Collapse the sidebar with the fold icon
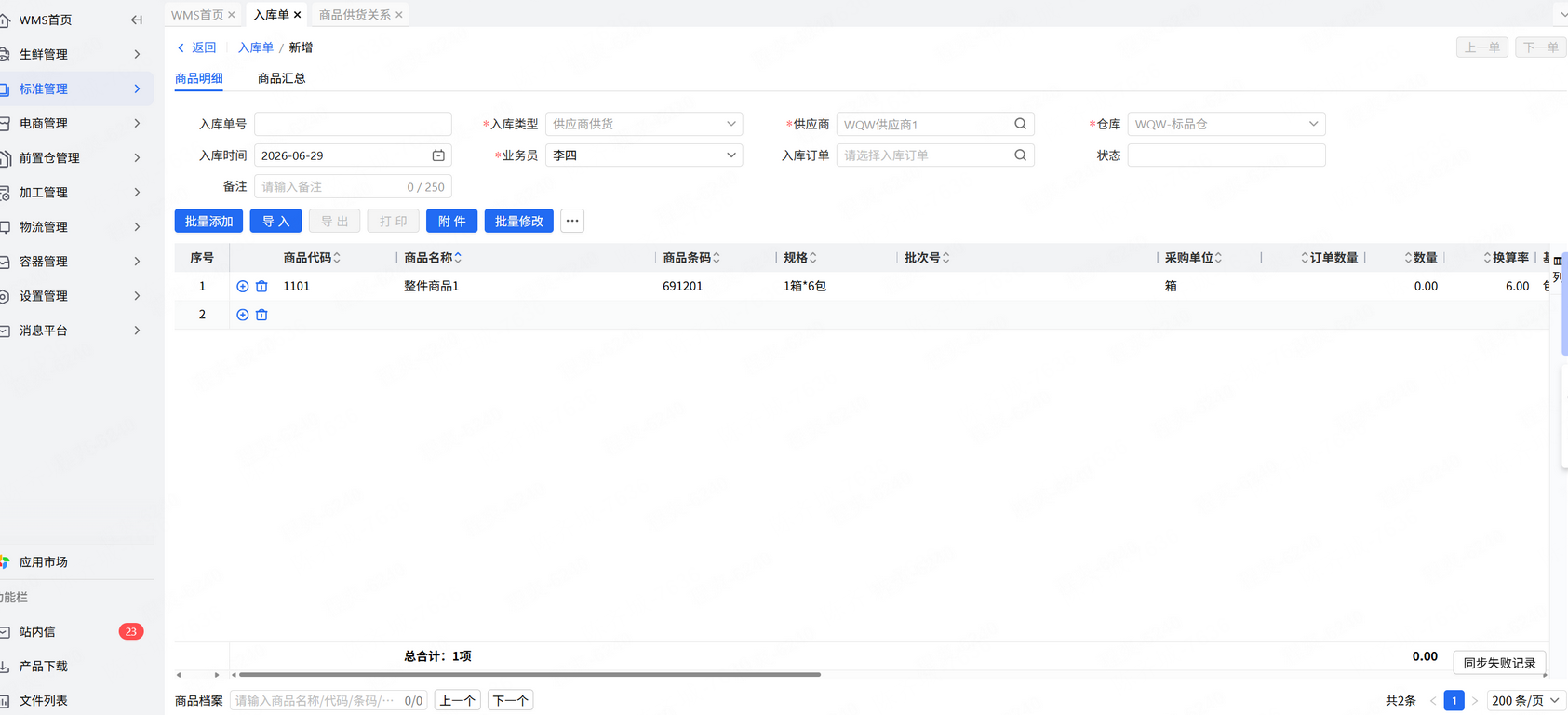The image size is (1568, 715). [137, 20]
